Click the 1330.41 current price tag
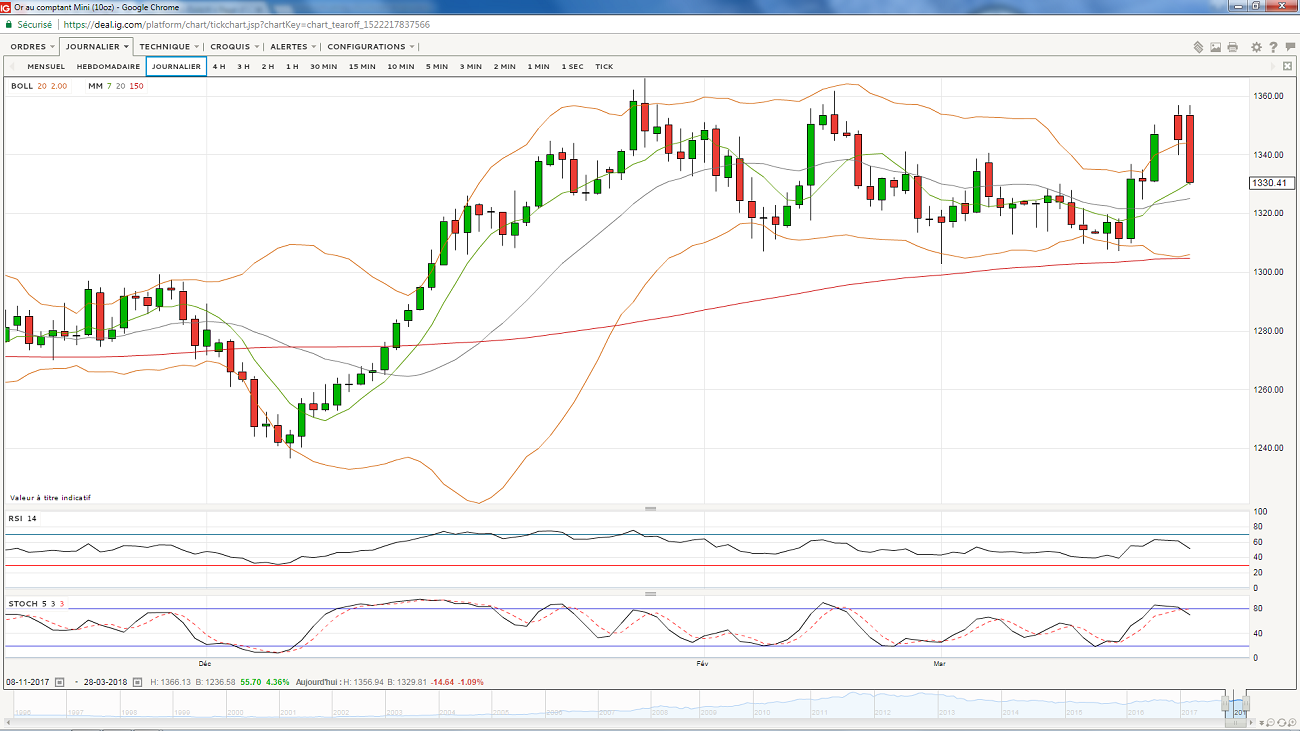 pyautogui.click(x=1272, y=183)
